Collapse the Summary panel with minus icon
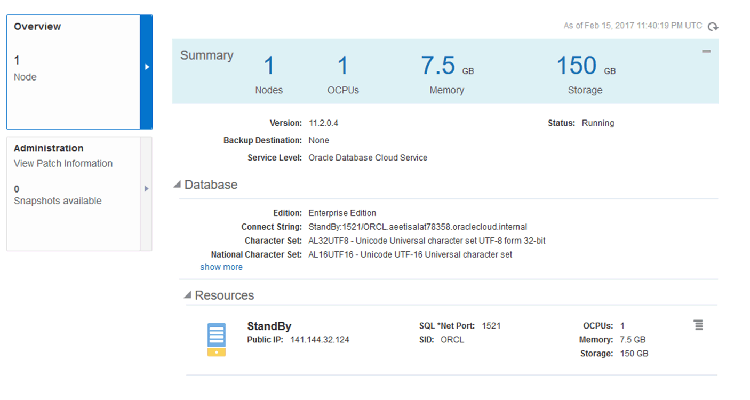This screenshot has height=400, width=750. [707, 51]
